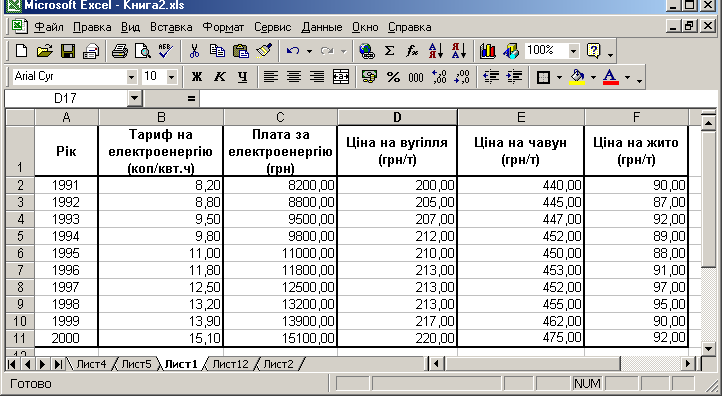The height and width of the screenshot is (396, 722).
Task: Expand the Arial Cyr font dropdown
Action: click(x=132, y=77)
